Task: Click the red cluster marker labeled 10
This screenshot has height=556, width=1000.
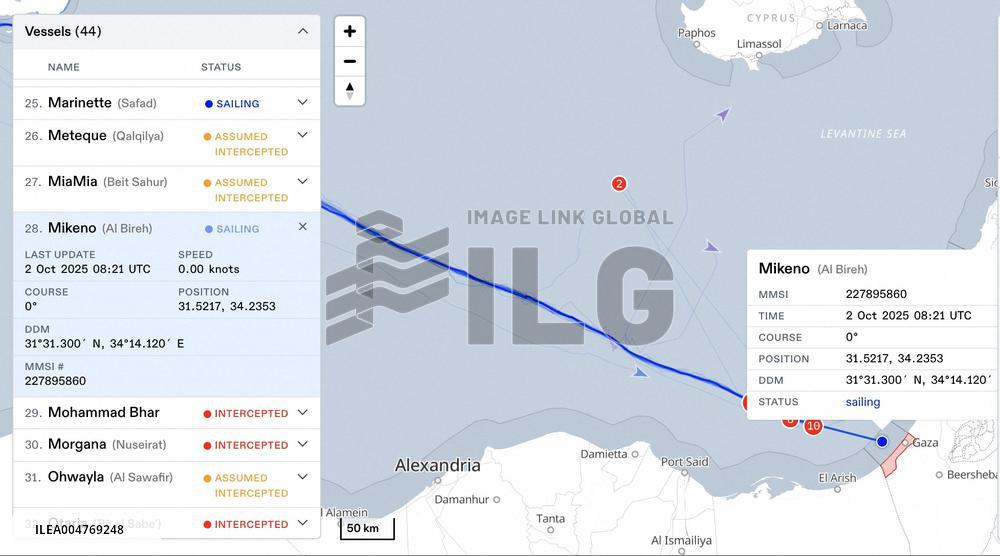Action: click(x=813, y=426)
